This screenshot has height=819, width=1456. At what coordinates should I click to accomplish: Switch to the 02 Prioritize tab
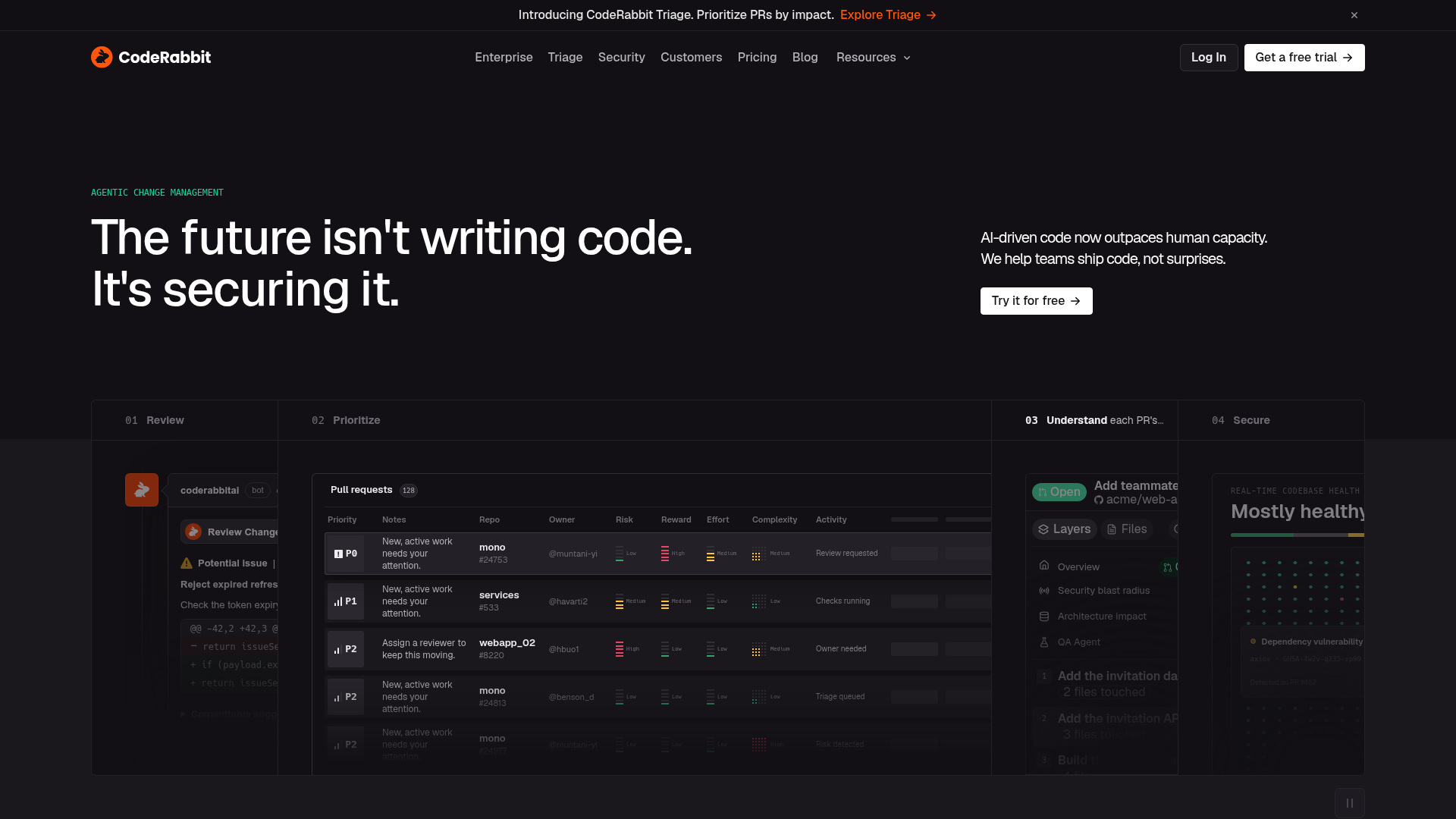click(635, 420)
